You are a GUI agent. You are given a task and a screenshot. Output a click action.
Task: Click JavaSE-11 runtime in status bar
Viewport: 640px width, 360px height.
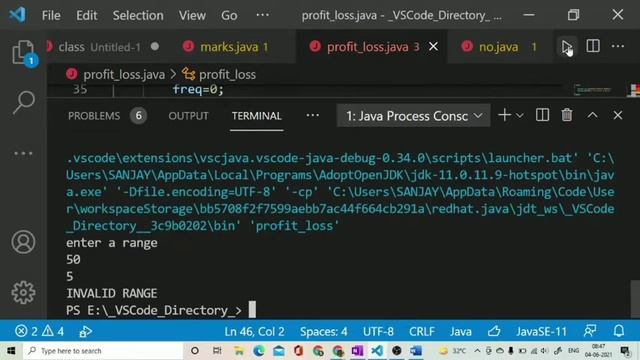pos(541,331)
